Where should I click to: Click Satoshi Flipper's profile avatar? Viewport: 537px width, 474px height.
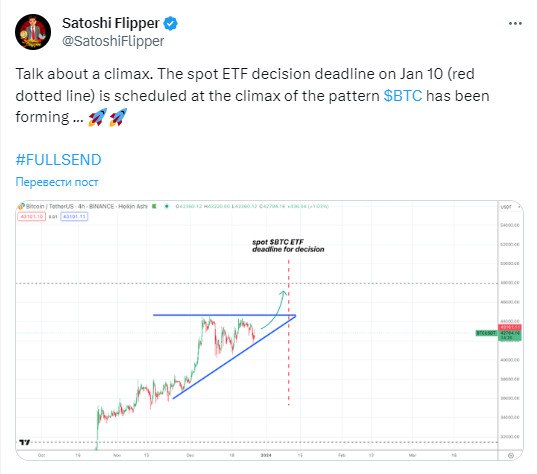click(33, 32)
